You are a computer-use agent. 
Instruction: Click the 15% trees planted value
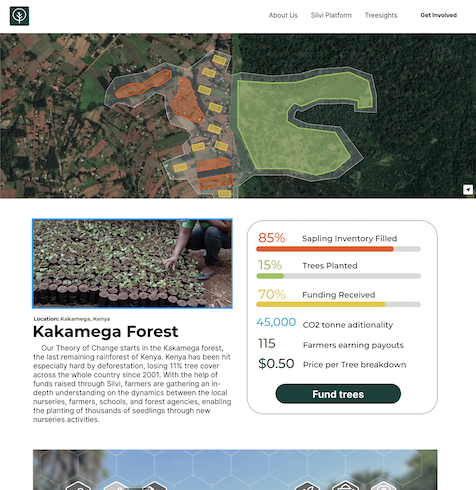coord(270,265)
